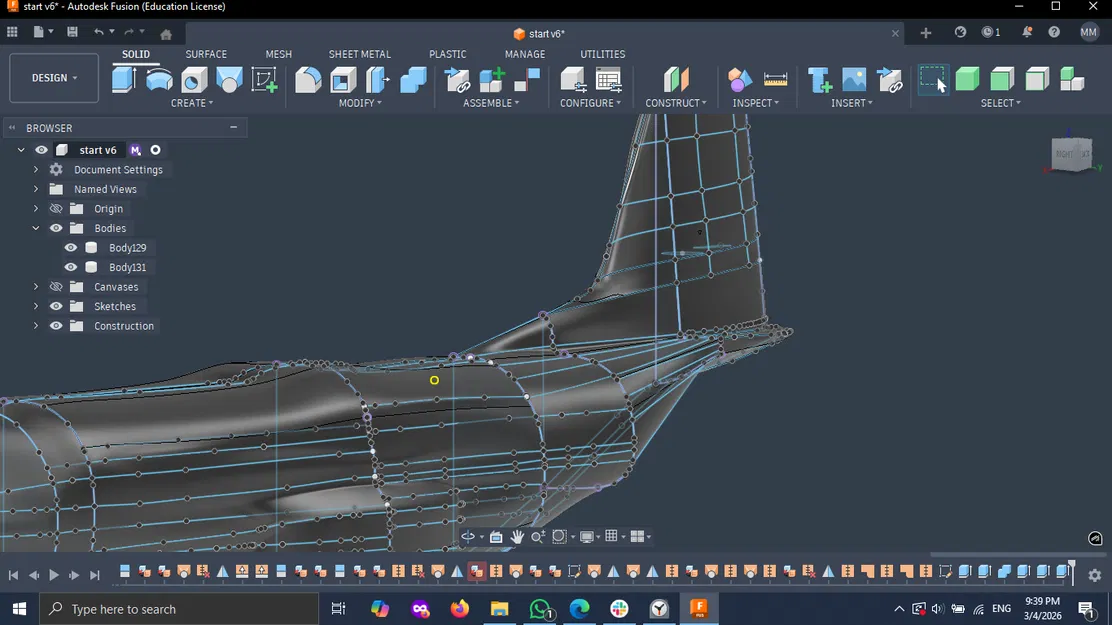Open the CREATE dropdown menu

click(191, 103)
